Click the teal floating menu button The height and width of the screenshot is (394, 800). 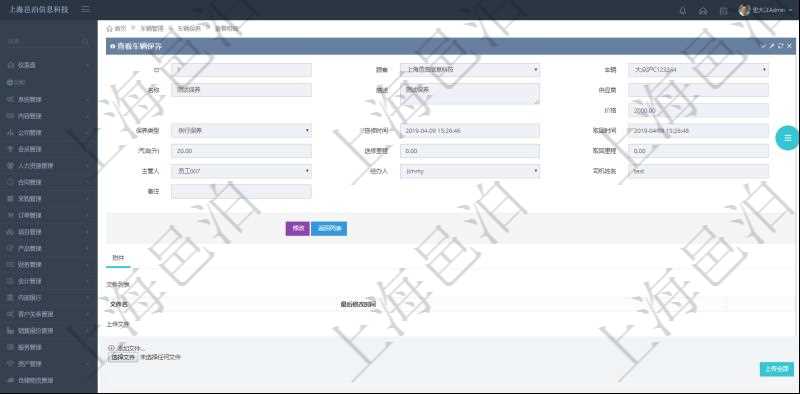(x=788, y=138)
